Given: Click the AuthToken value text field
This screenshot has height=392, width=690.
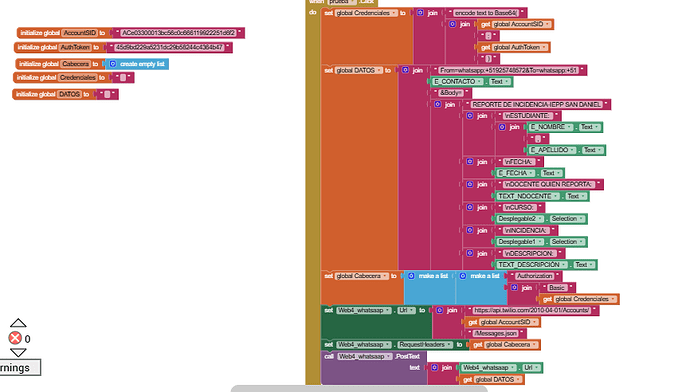Looking at the screenshot, I should tap(170, 47).
